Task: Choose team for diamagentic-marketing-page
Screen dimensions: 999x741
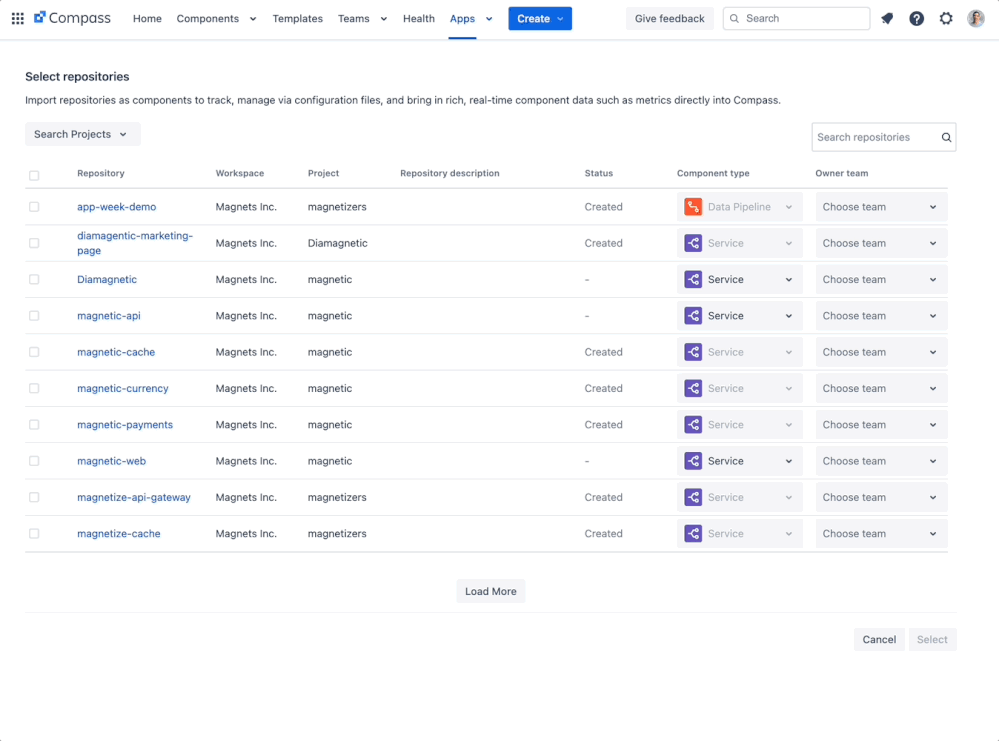Action: coord(881,243)
